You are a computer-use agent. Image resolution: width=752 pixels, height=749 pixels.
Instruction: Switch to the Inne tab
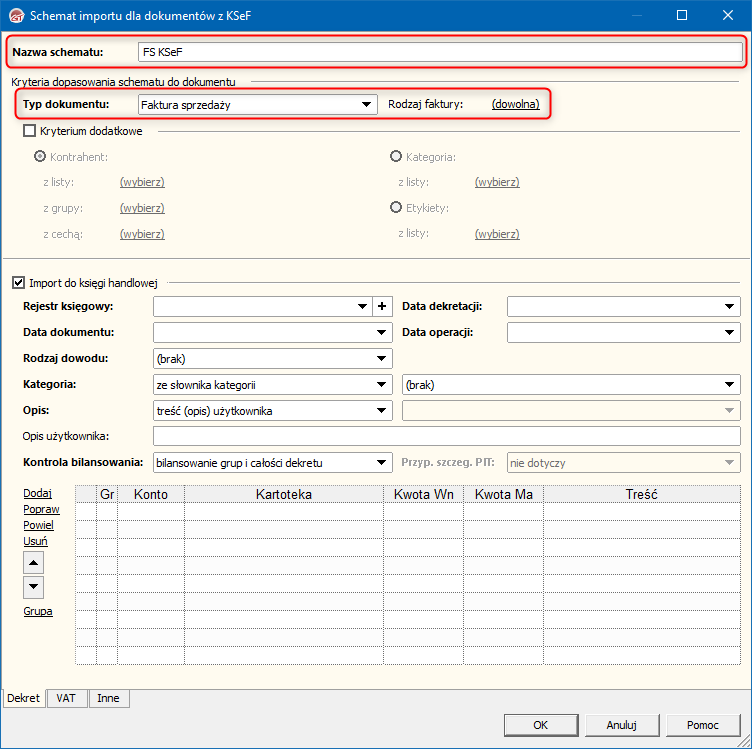click(108, 699)
